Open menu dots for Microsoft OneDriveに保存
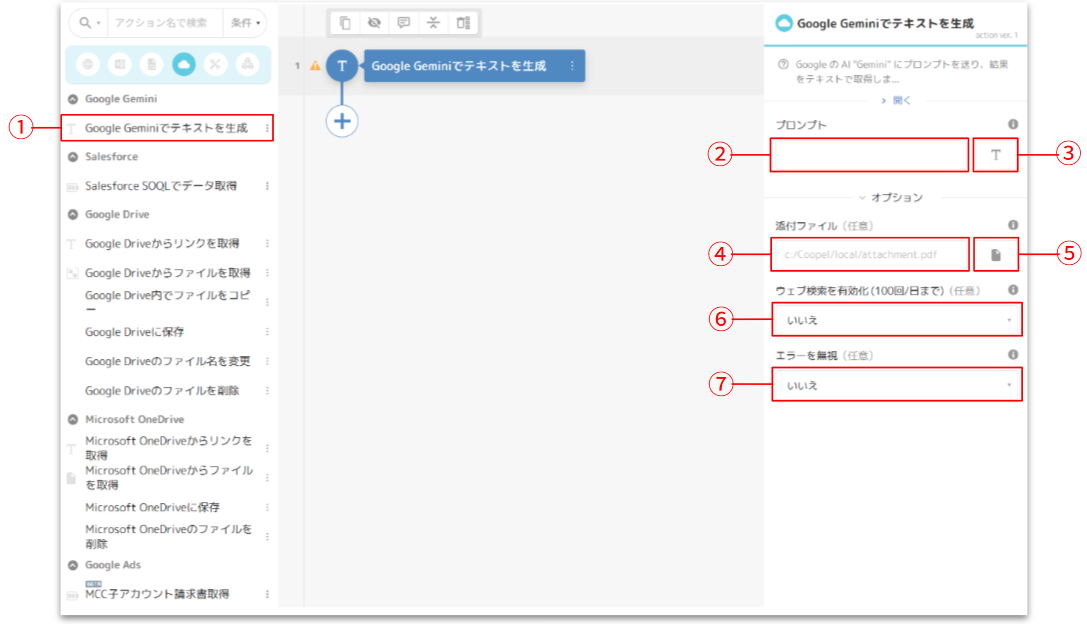 coord(267,508)
